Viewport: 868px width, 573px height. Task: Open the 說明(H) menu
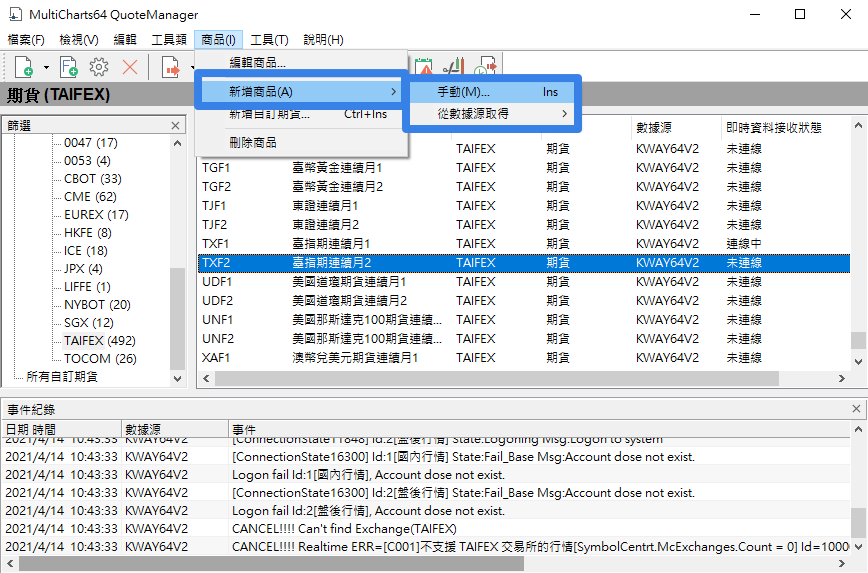coord(323,40)
